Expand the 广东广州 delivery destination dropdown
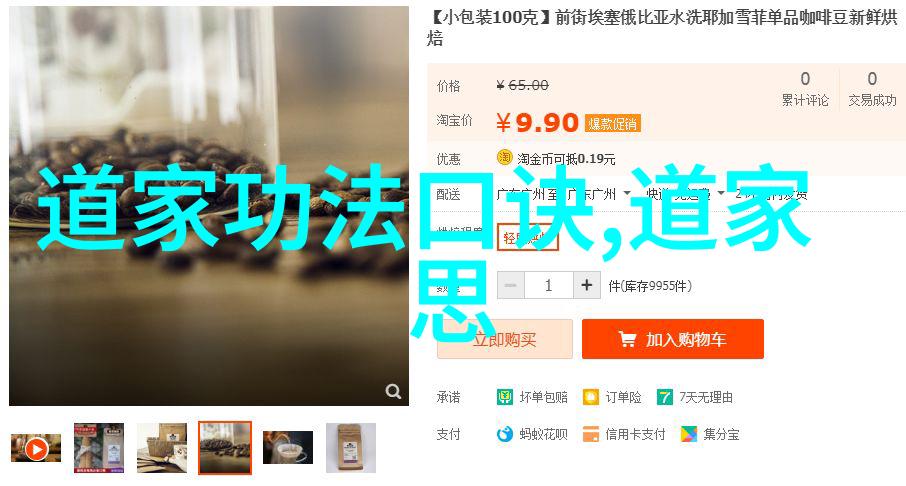Viewport: 906px width, 486px height. point(627,193)
